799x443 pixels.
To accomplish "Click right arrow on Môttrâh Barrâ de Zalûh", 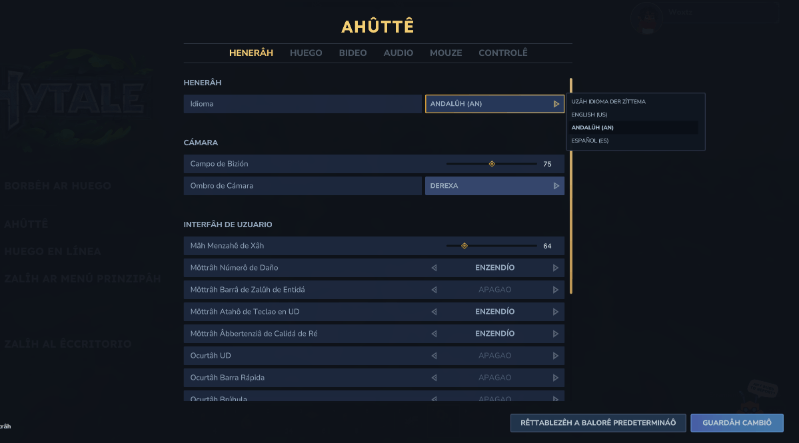I will (x=555, y=289).
